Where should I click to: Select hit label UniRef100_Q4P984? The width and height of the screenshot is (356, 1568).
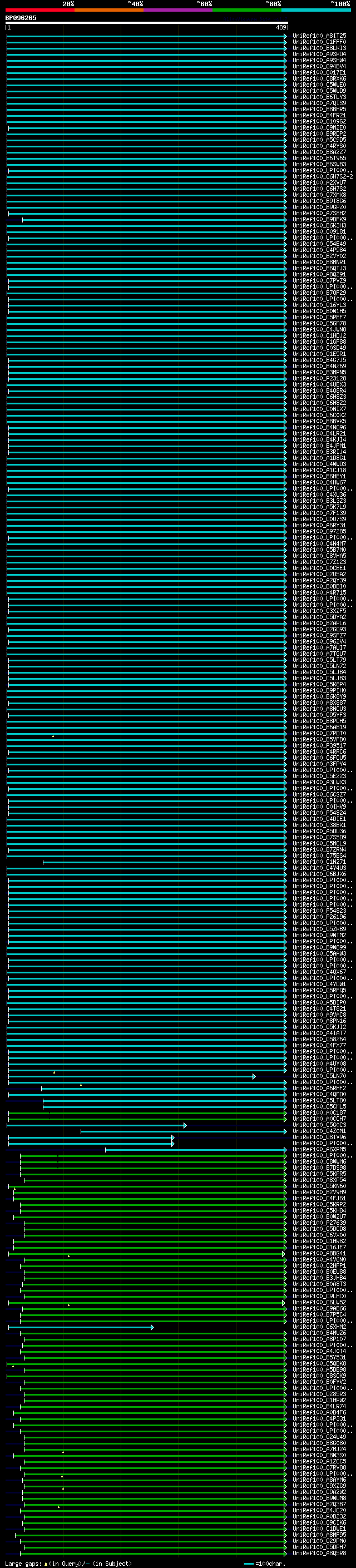point(319,250)
